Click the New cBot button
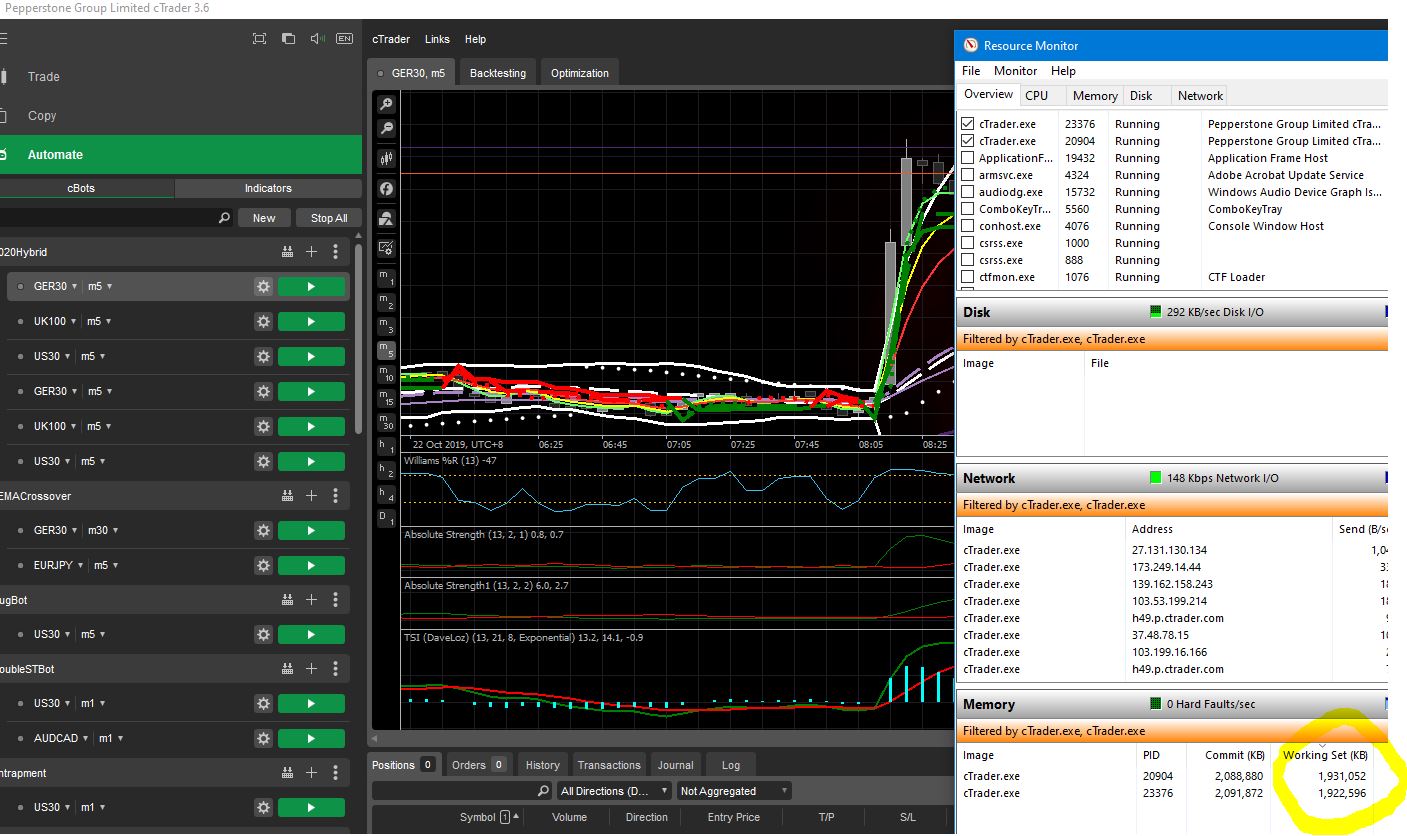This screenshot has height=836, width=1407. click(x=264, y=218)
